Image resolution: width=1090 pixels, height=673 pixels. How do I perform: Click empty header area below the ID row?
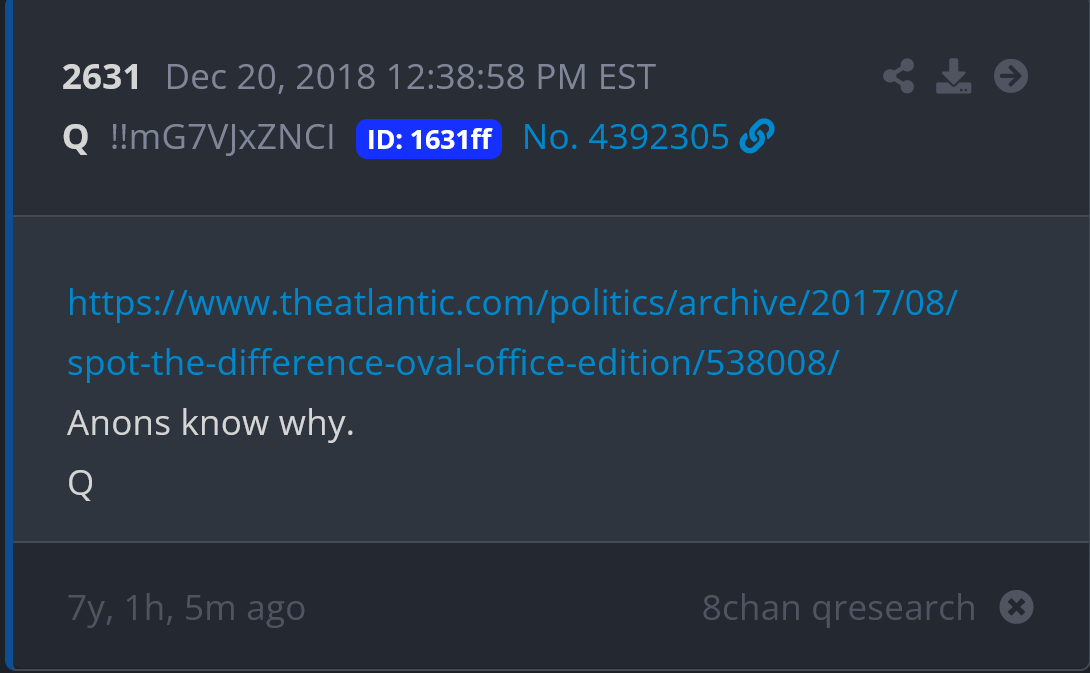(549, 186)
